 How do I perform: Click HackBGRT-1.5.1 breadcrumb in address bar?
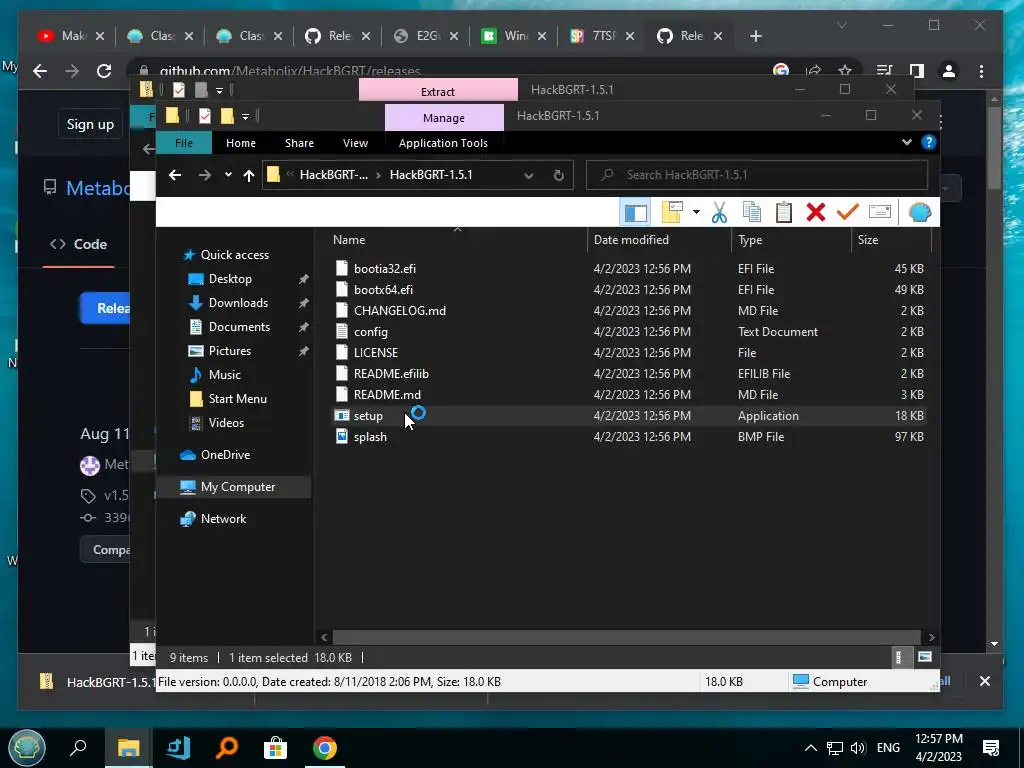pyautogui.click(x=431, y=175)
